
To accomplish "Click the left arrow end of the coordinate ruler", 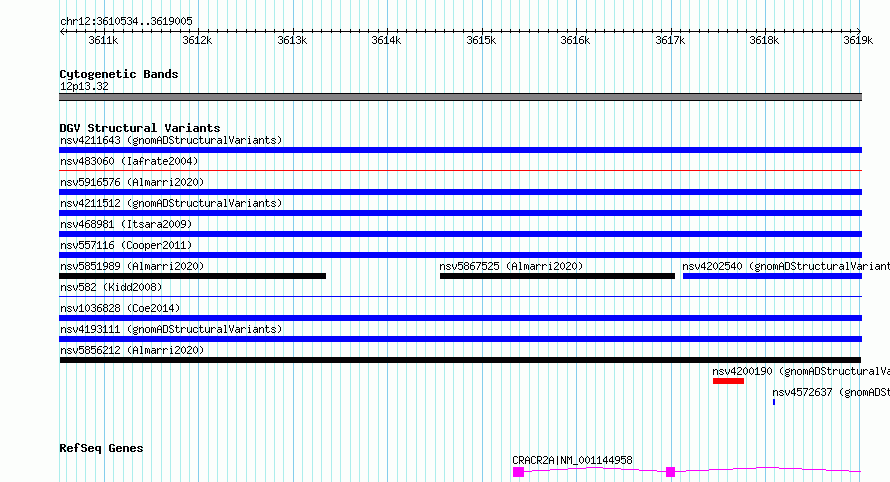I will [x=62, y=31].
